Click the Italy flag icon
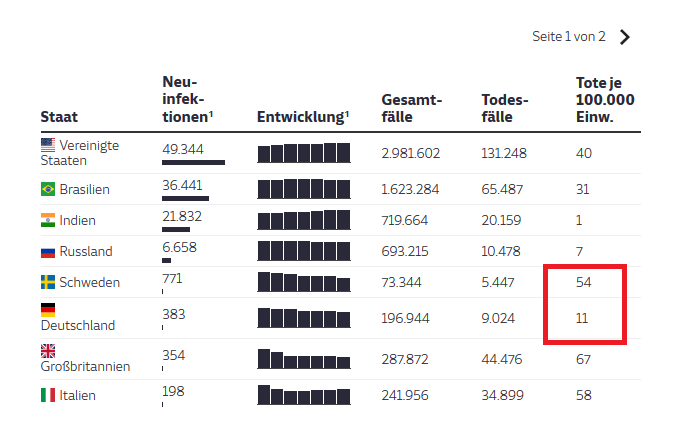 coord(48,395)
